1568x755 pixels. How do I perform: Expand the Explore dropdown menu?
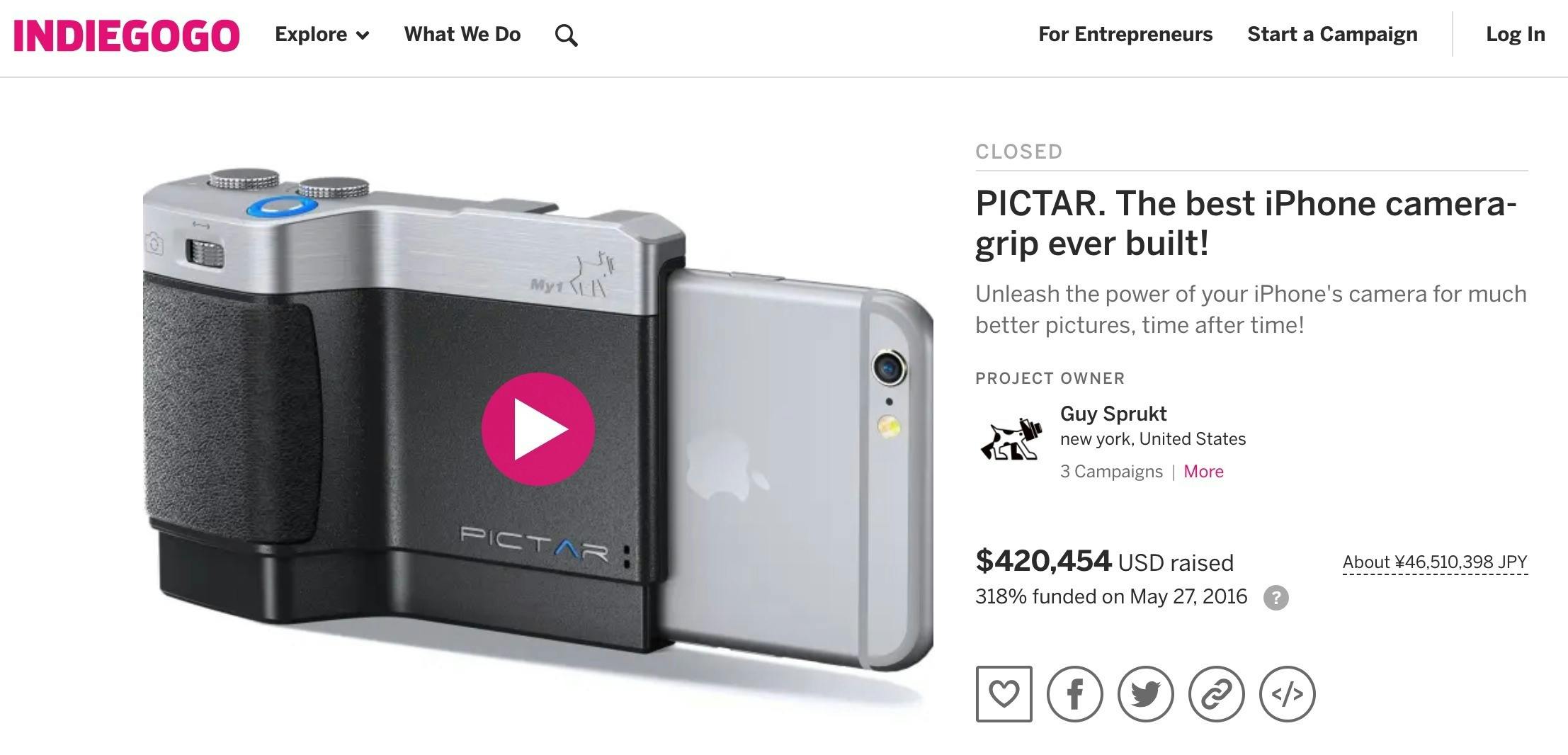click(322, 35)
